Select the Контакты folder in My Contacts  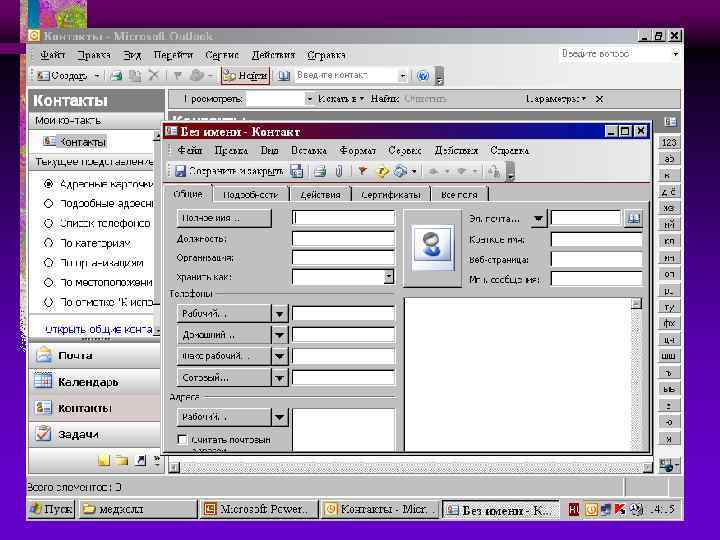[75, 142]
